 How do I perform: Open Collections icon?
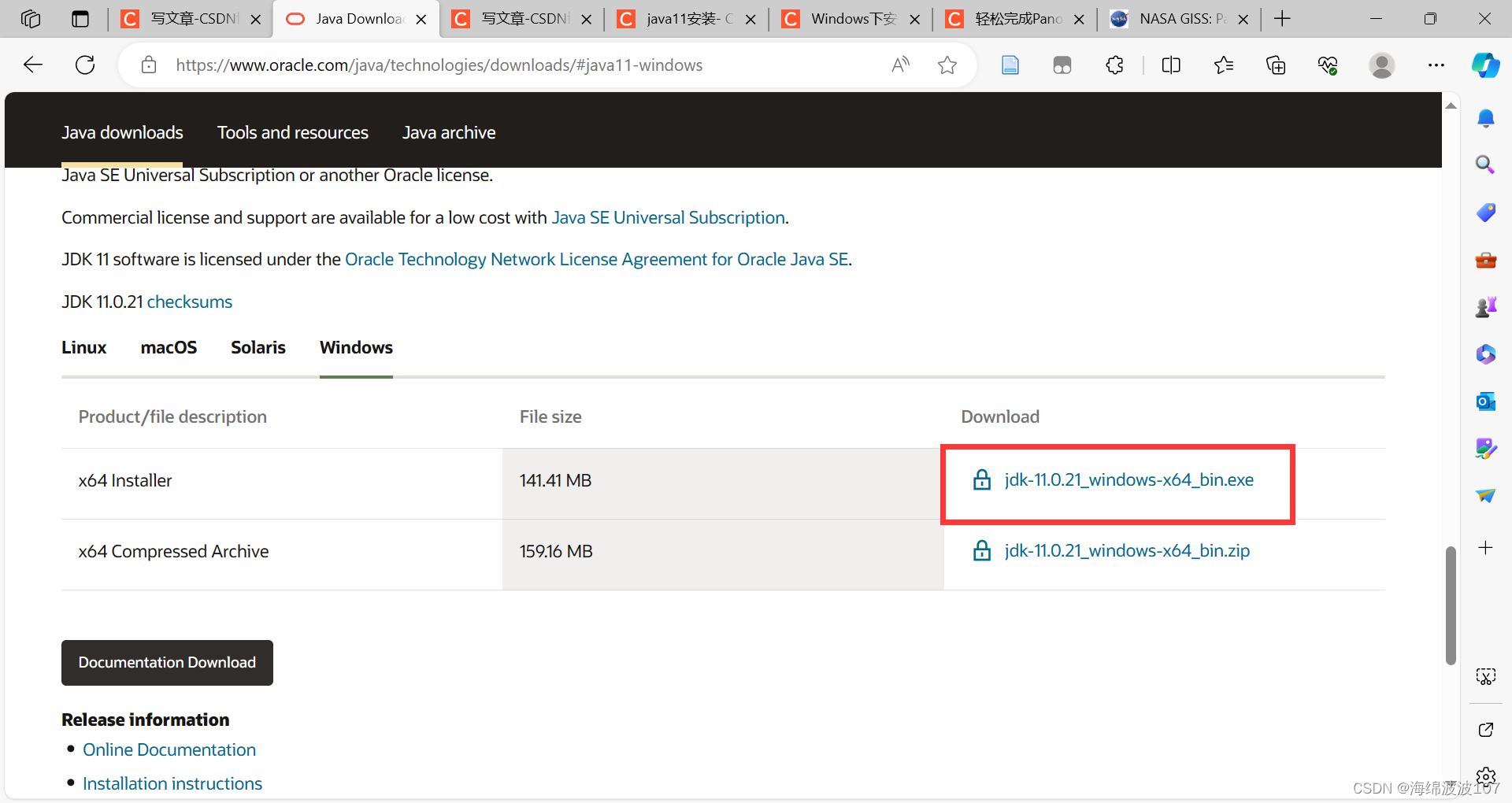pyautogui.click(x=1276, y=65)
